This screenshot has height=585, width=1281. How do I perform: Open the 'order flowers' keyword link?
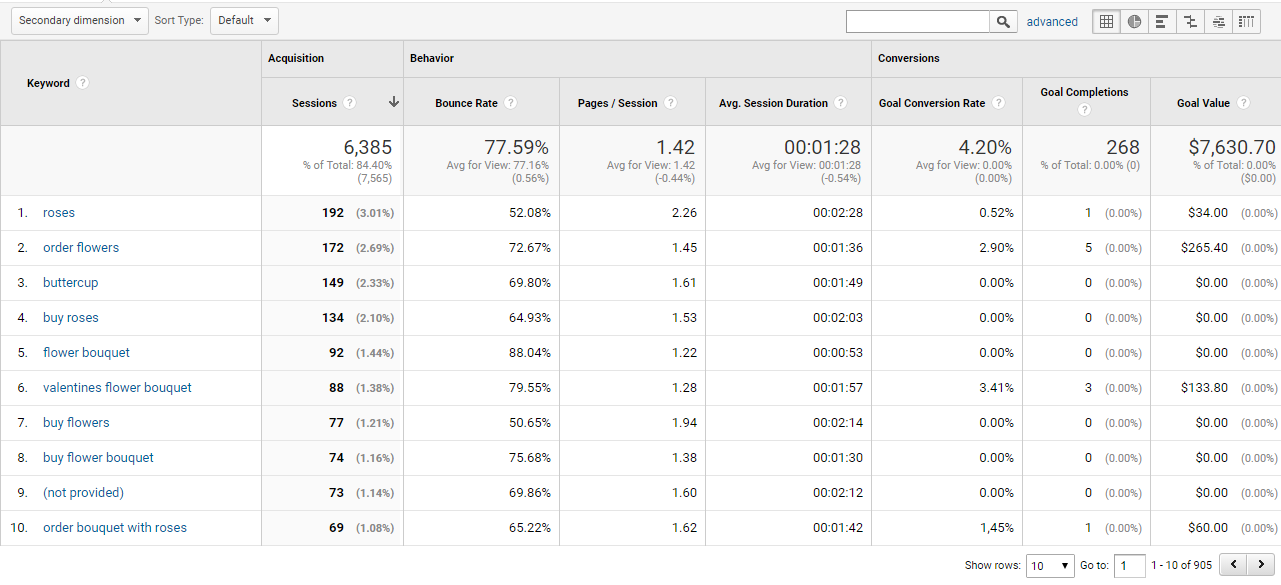(x=81, y=248)
